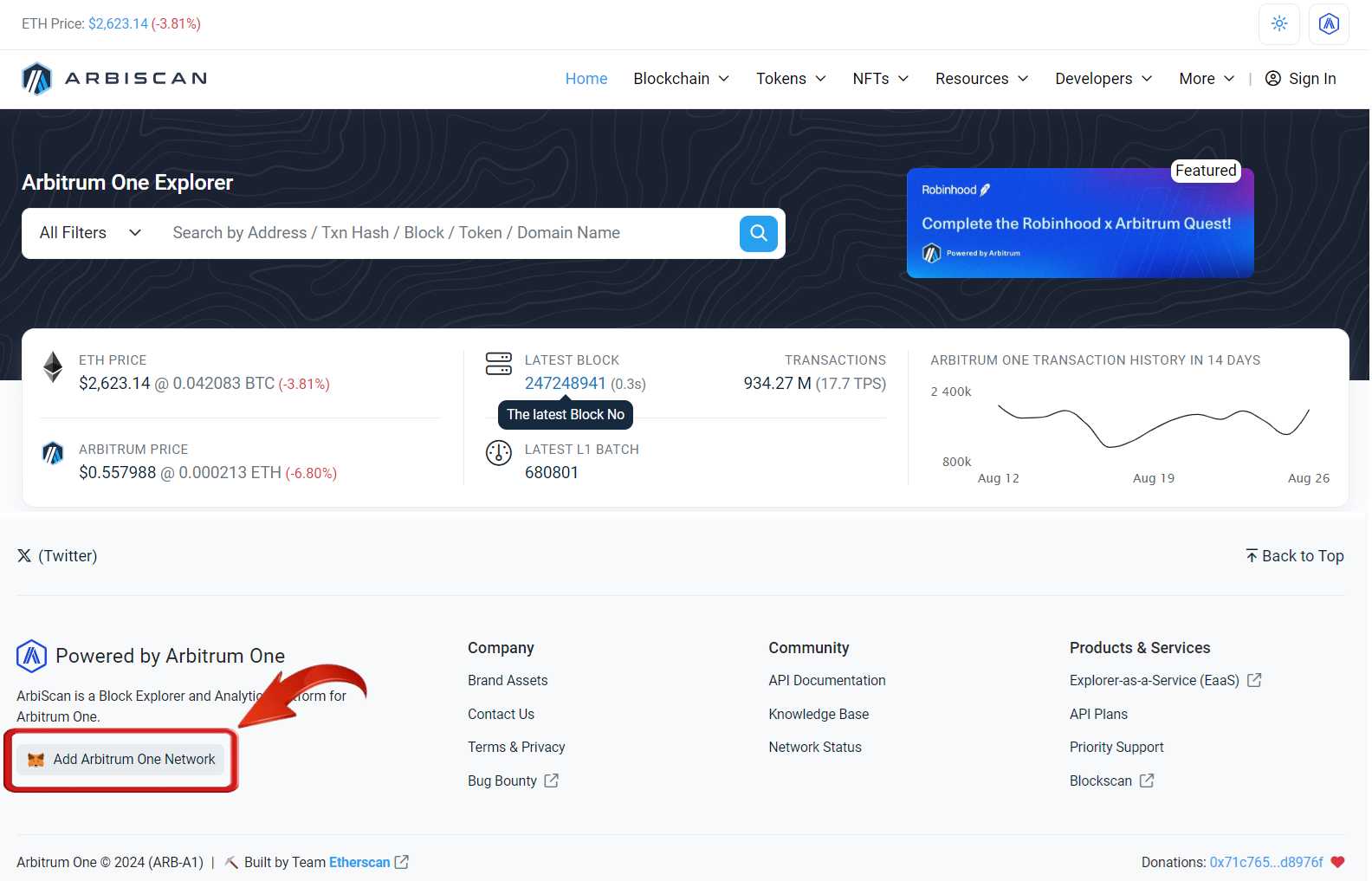Click the Arbiscan logo in the header
1372x881 pixels.
[114, 78]
